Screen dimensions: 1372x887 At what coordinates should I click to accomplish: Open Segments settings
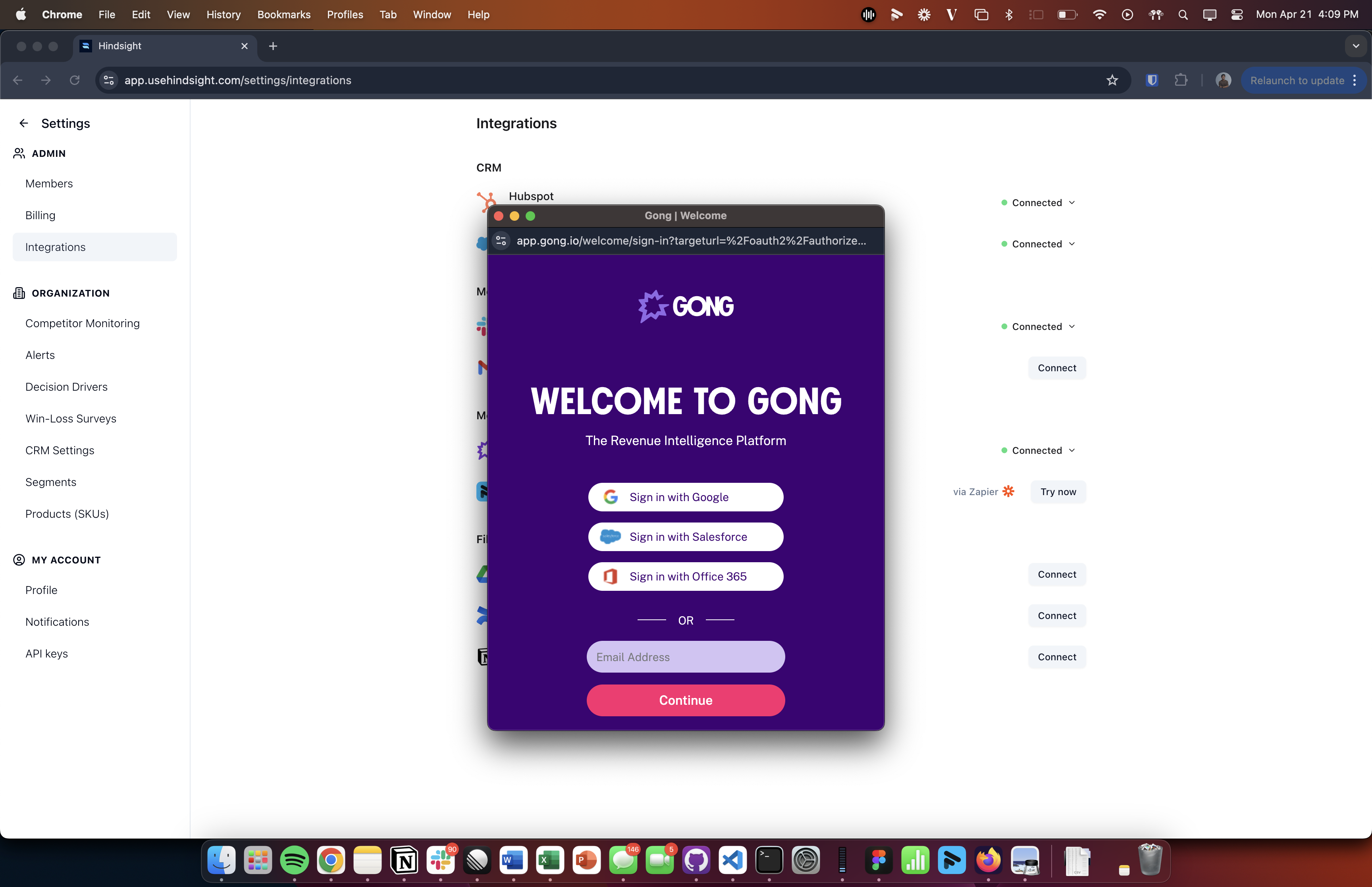tap(51, 482)
